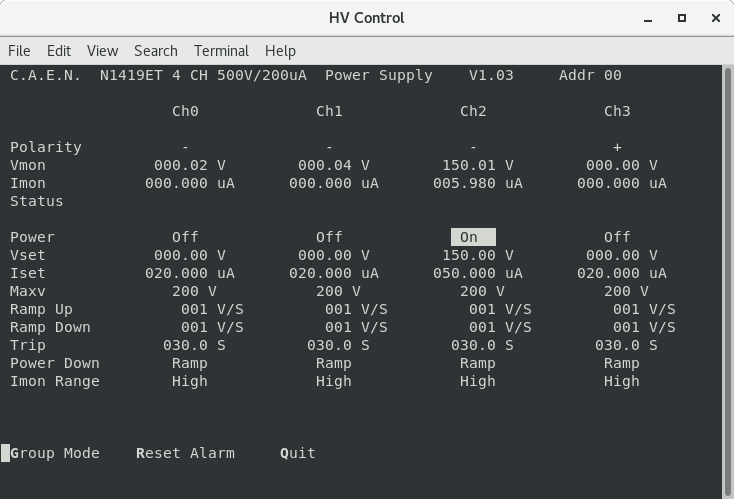The height and width of the screenshot is (499, 734).
Task: Toggle Ch0 Power Down Ramp setting
Action: [190, 363]
